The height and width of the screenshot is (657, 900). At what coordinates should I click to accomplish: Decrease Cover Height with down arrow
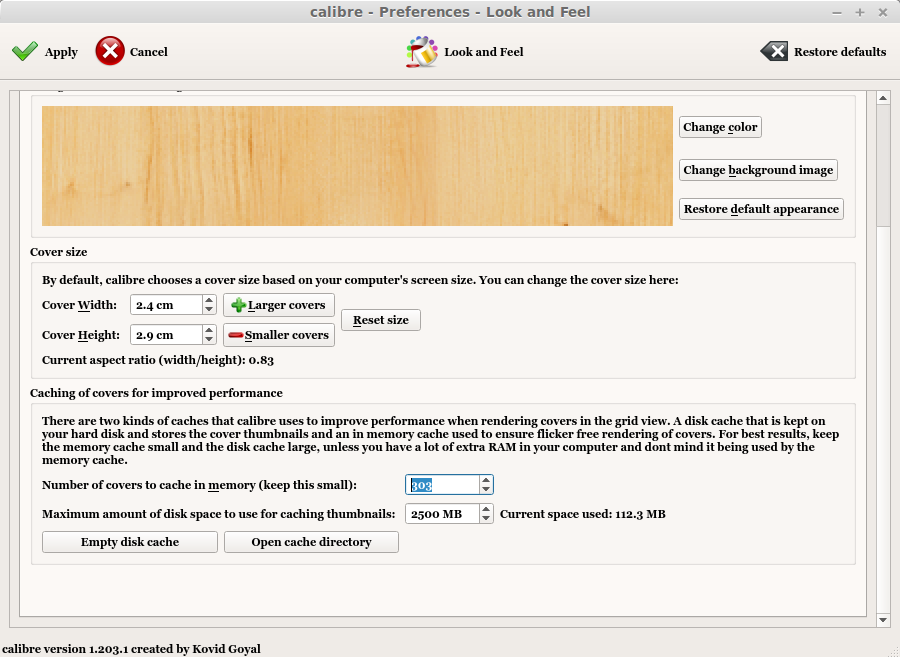click(209, 340)
